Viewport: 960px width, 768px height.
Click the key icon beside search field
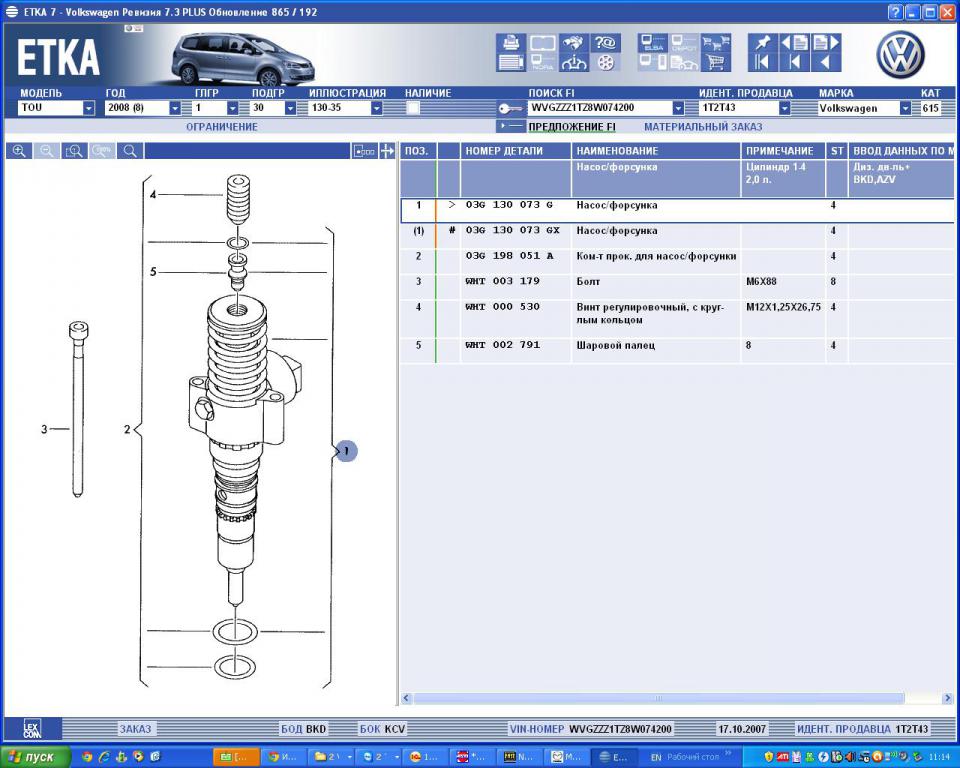[x=509, y=108]
